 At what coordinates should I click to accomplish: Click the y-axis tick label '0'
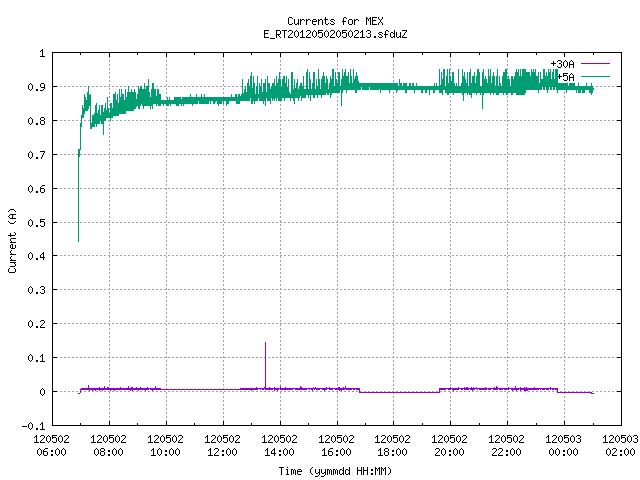click(42, 392)
